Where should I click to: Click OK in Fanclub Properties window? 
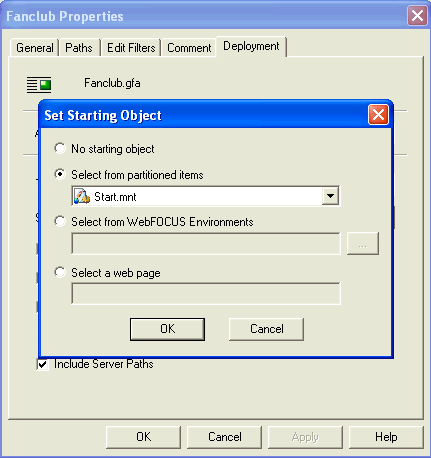point(143,437)
